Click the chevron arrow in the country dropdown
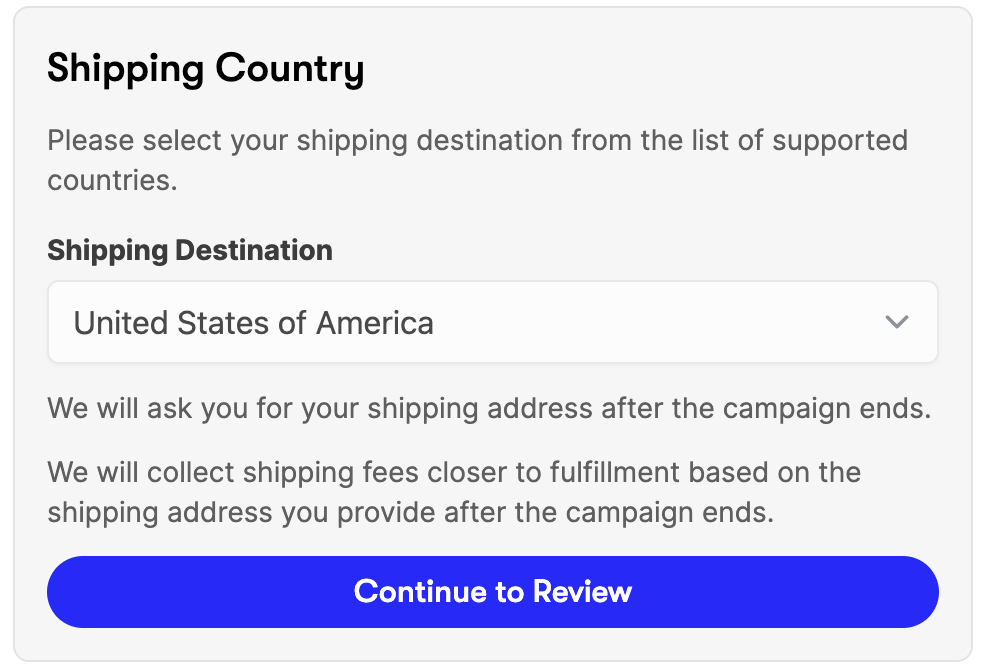The height and width of the screenshot is (664, 986). point(896,322)
